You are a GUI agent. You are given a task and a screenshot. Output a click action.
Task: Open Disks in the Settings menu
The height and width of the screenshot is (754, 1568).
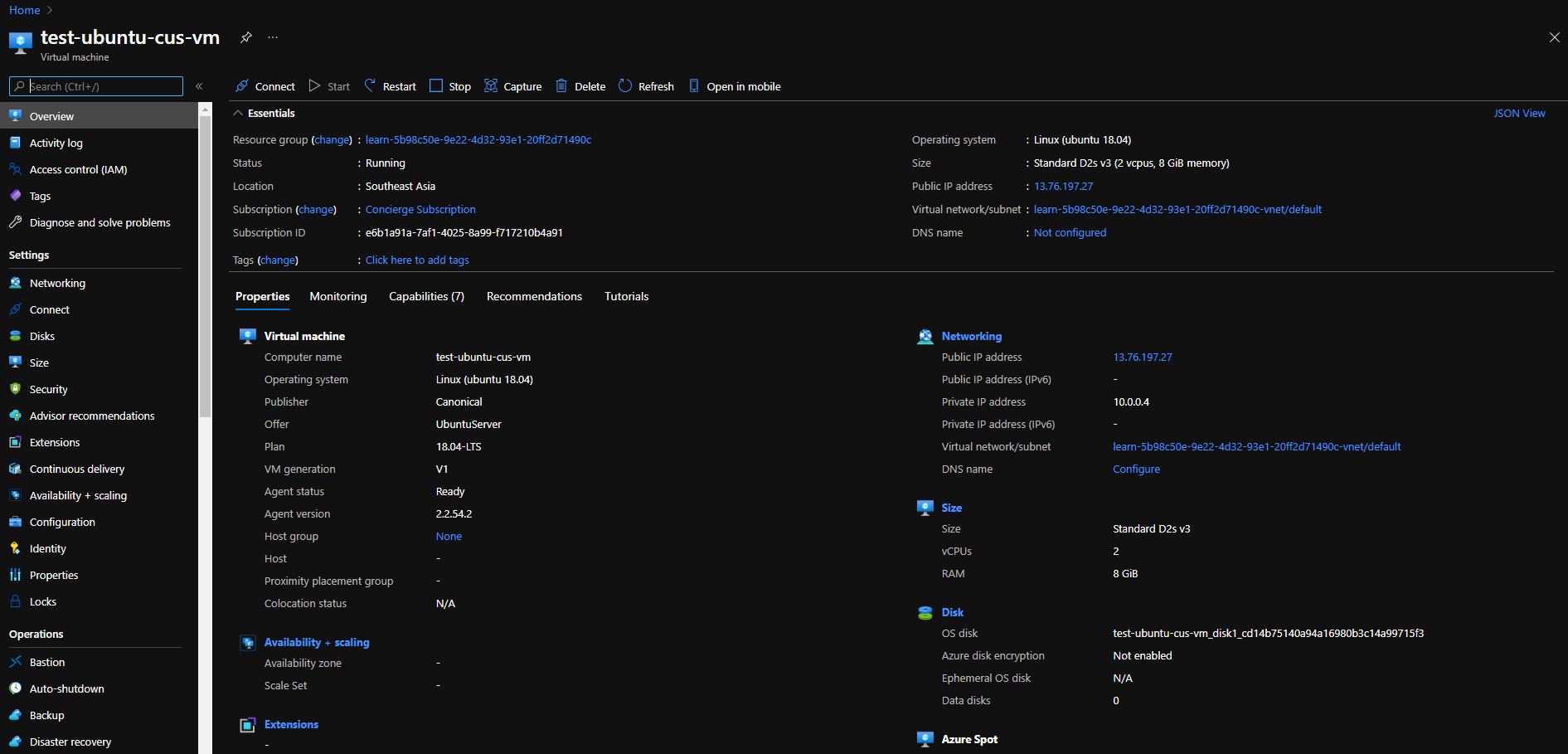pos(42,336)
